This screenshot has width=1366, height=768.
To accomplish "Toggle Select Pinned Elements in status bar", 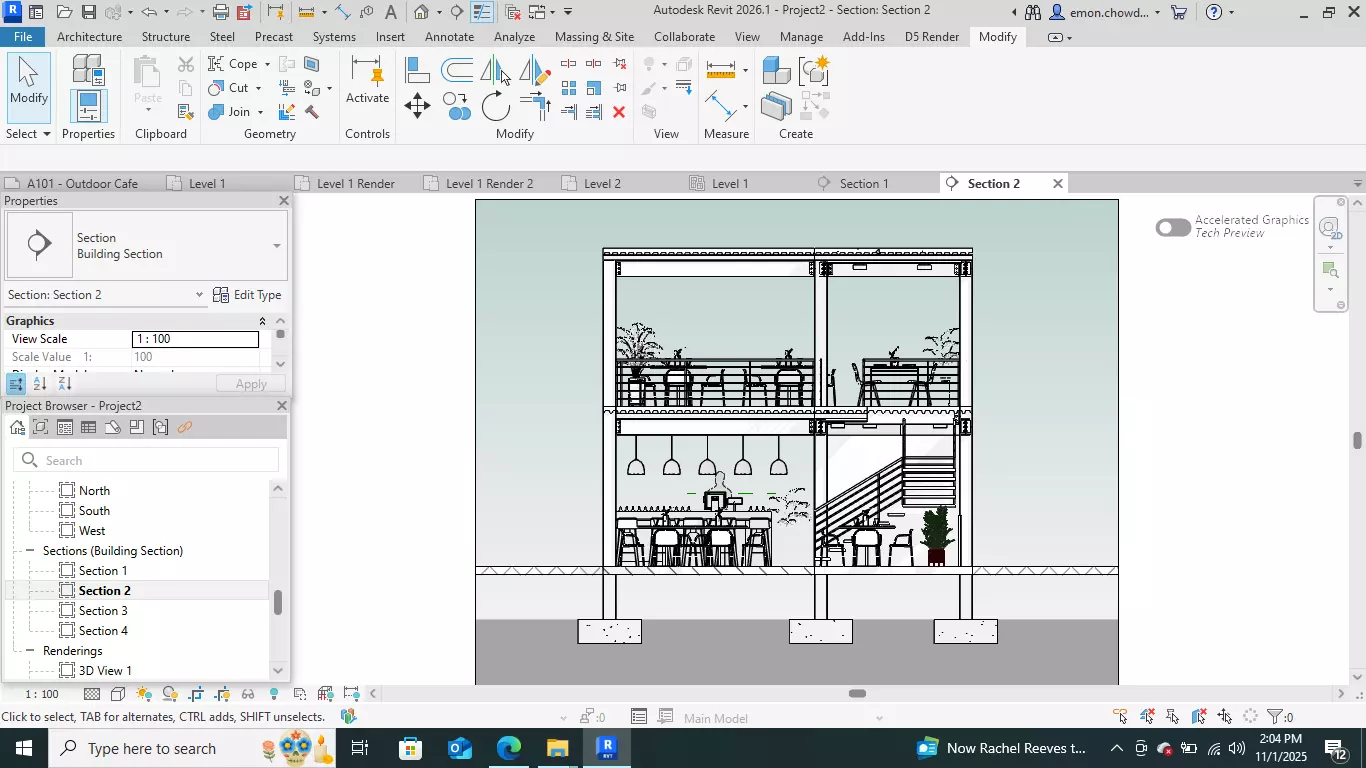I will tap(1173, 716).
